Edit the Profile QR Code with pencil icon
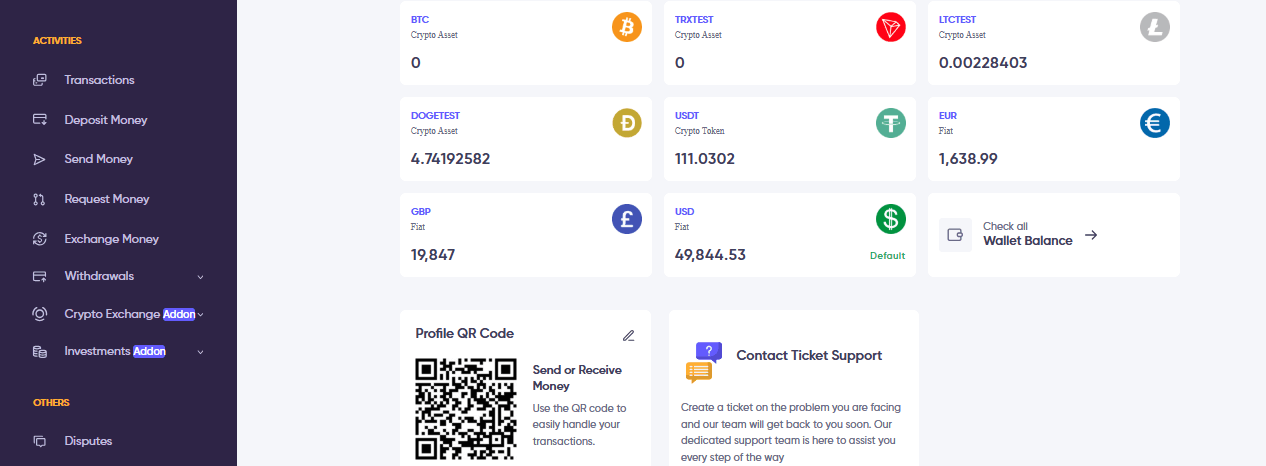The image size is (1266, 466). click(628, 335)
